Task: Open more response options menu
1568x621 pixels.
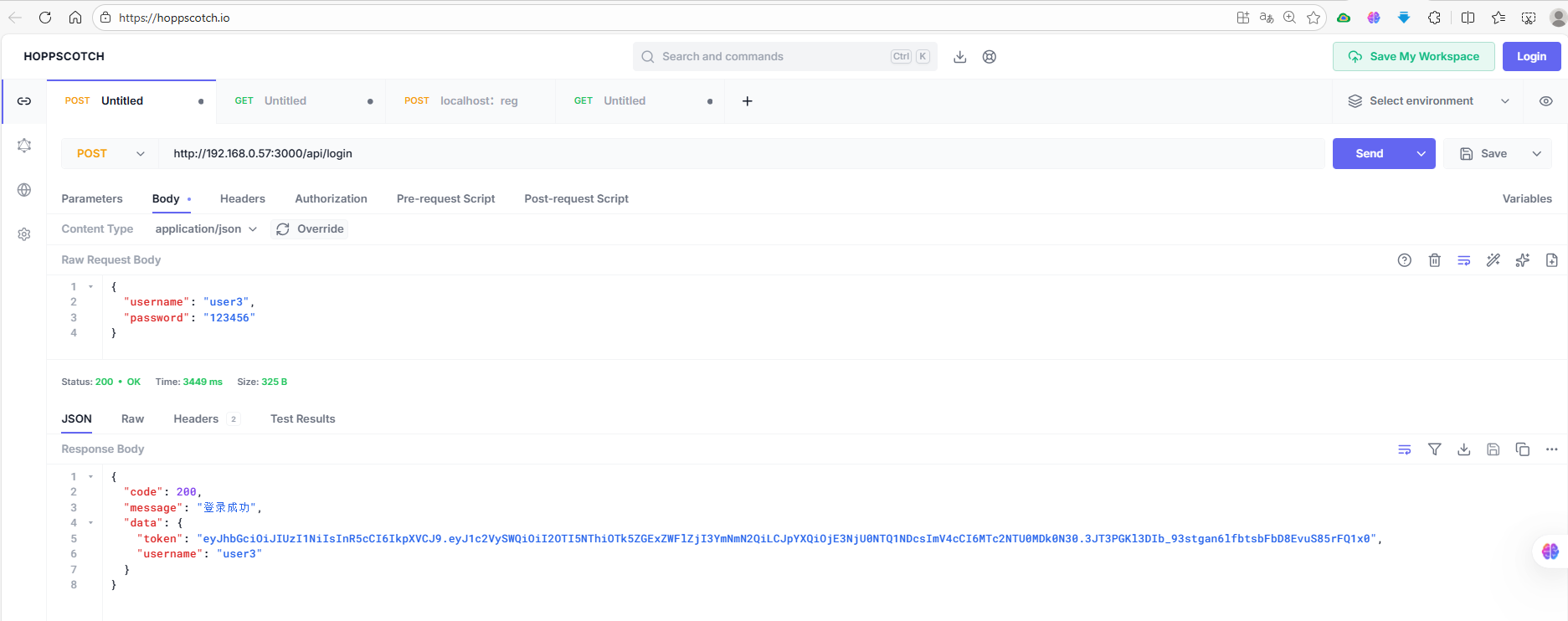Action: [1552, 449]
